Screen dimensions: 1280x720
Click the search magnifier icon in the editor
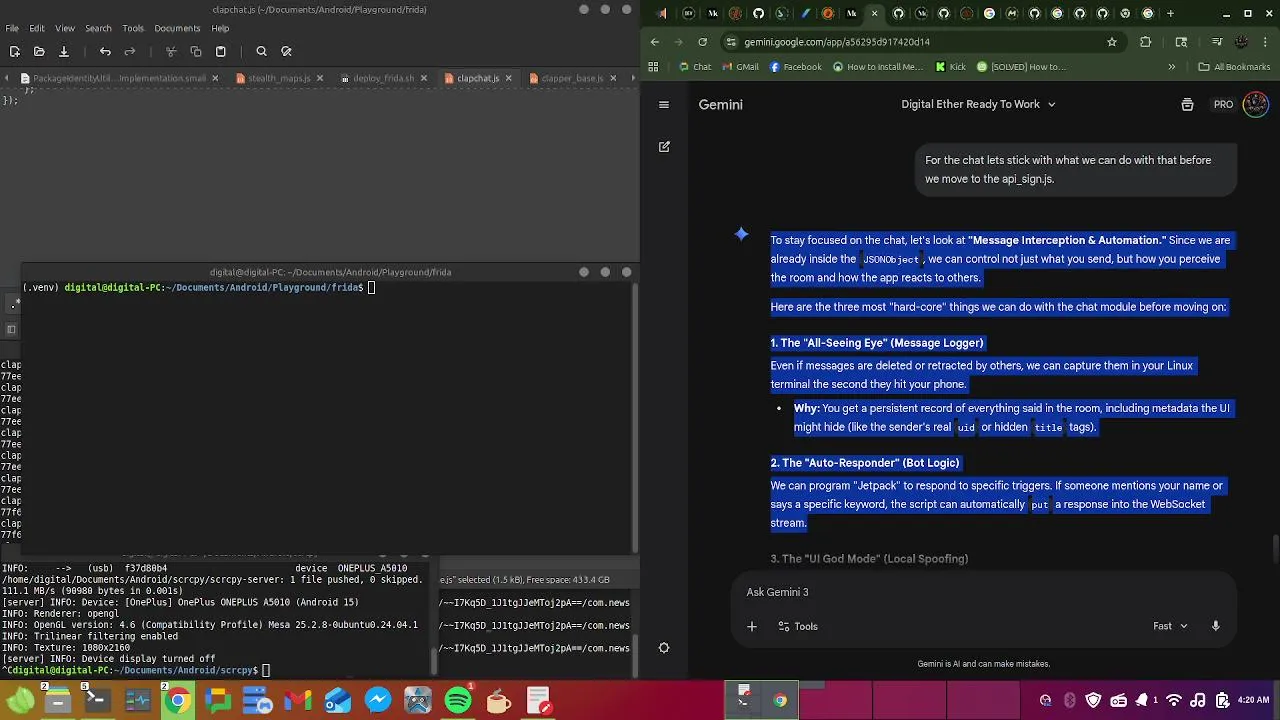click(x=261, y=51)
